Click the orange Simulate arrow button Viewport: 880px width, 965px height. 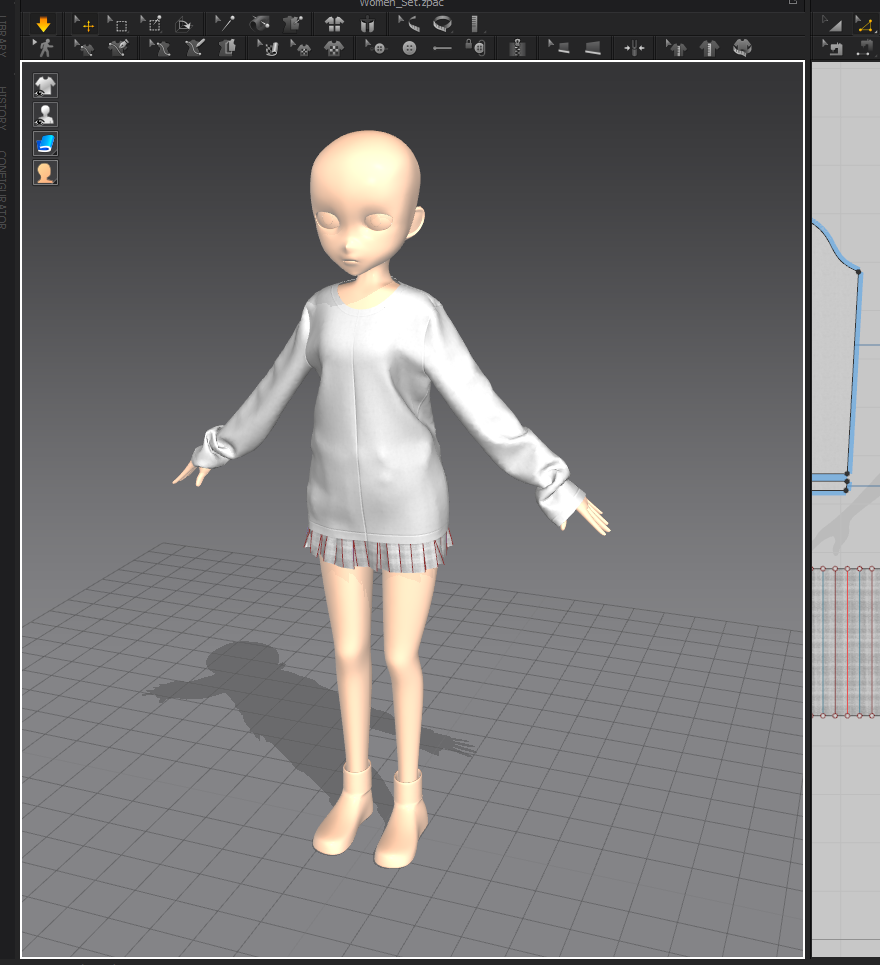[x=43, y=24]
